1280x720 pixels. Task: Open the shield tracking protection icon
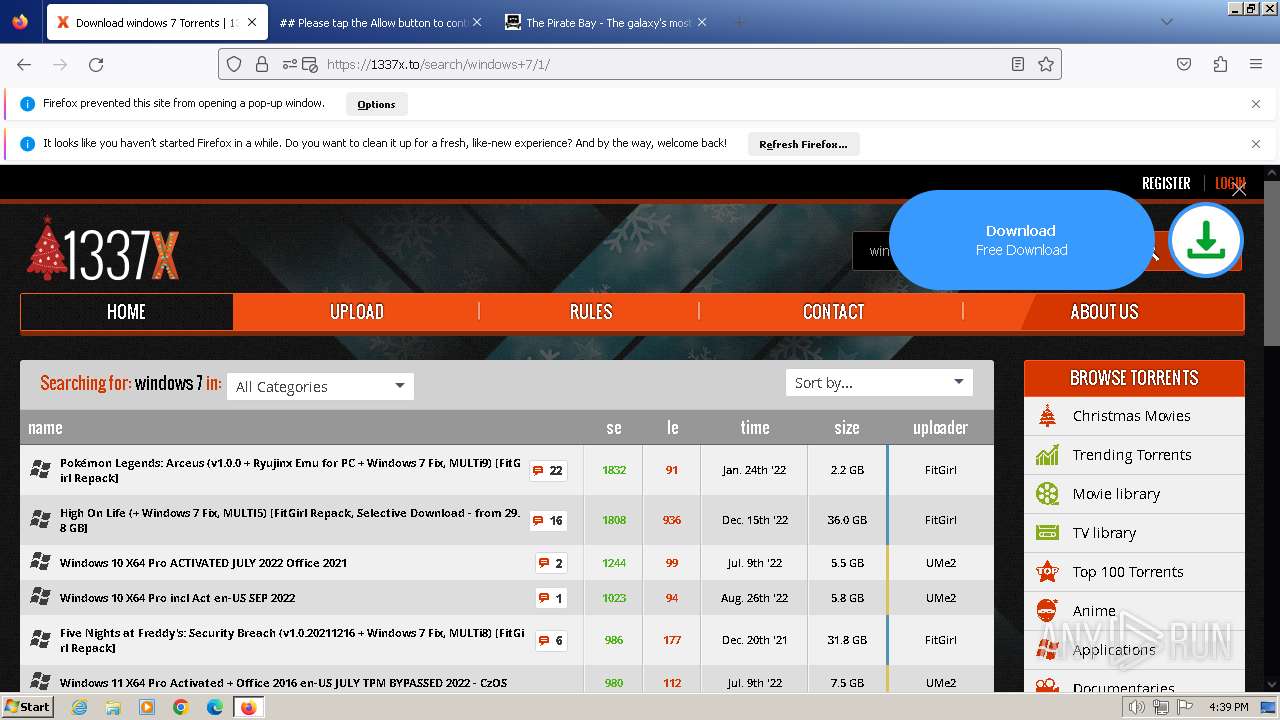click(234, 64)
